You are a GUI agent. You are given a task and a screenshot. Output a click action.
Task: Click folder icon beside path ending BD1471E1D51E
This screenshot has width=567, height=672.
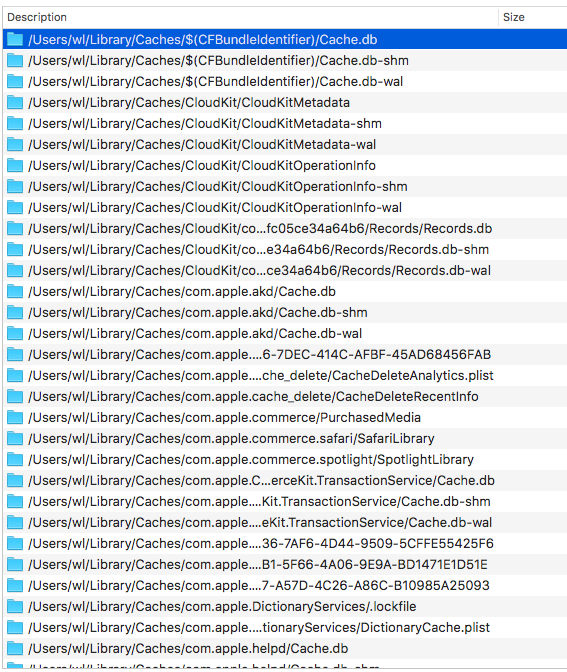(15, 564)
